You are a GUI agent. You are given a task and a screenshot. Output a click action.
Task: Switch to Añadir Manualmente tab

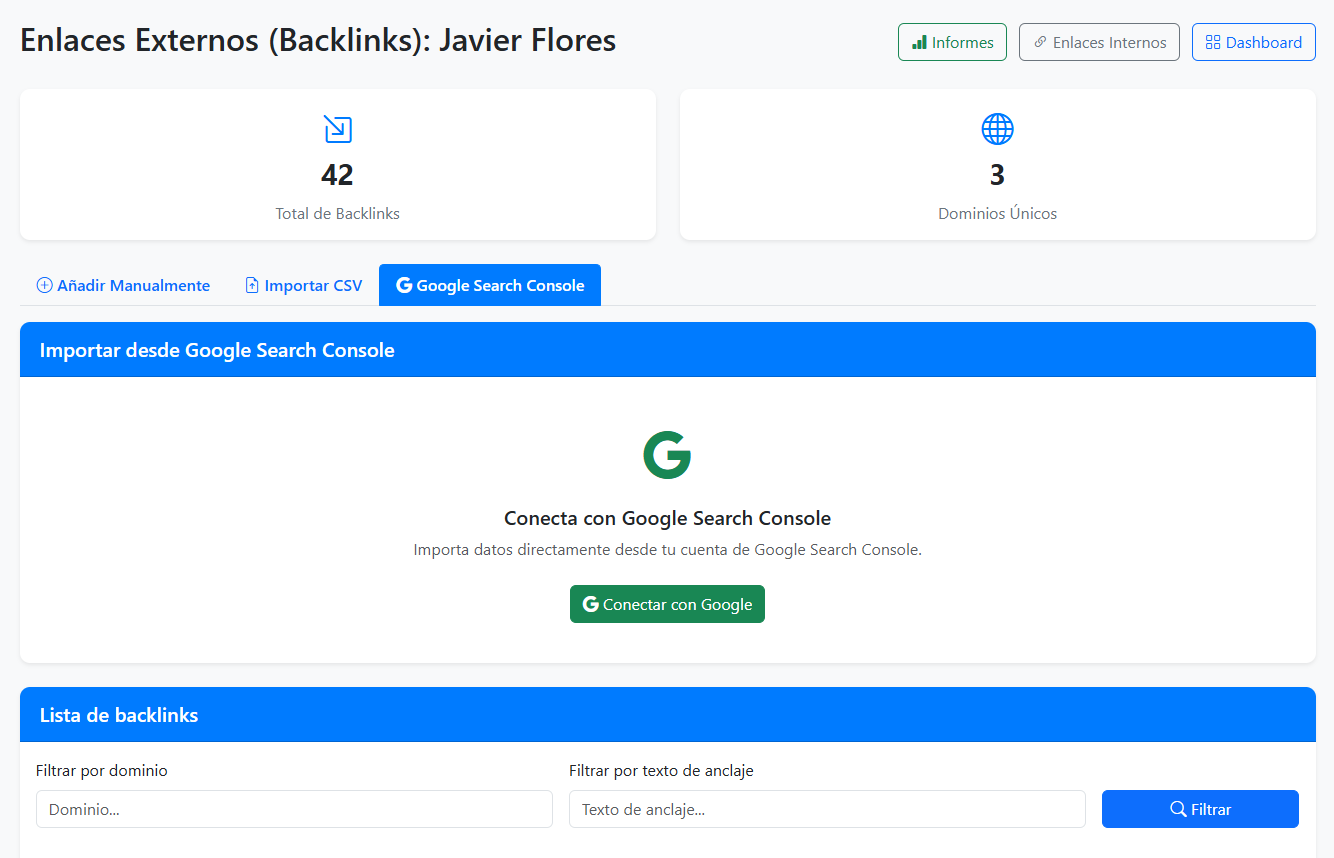[x=123, y=285]
